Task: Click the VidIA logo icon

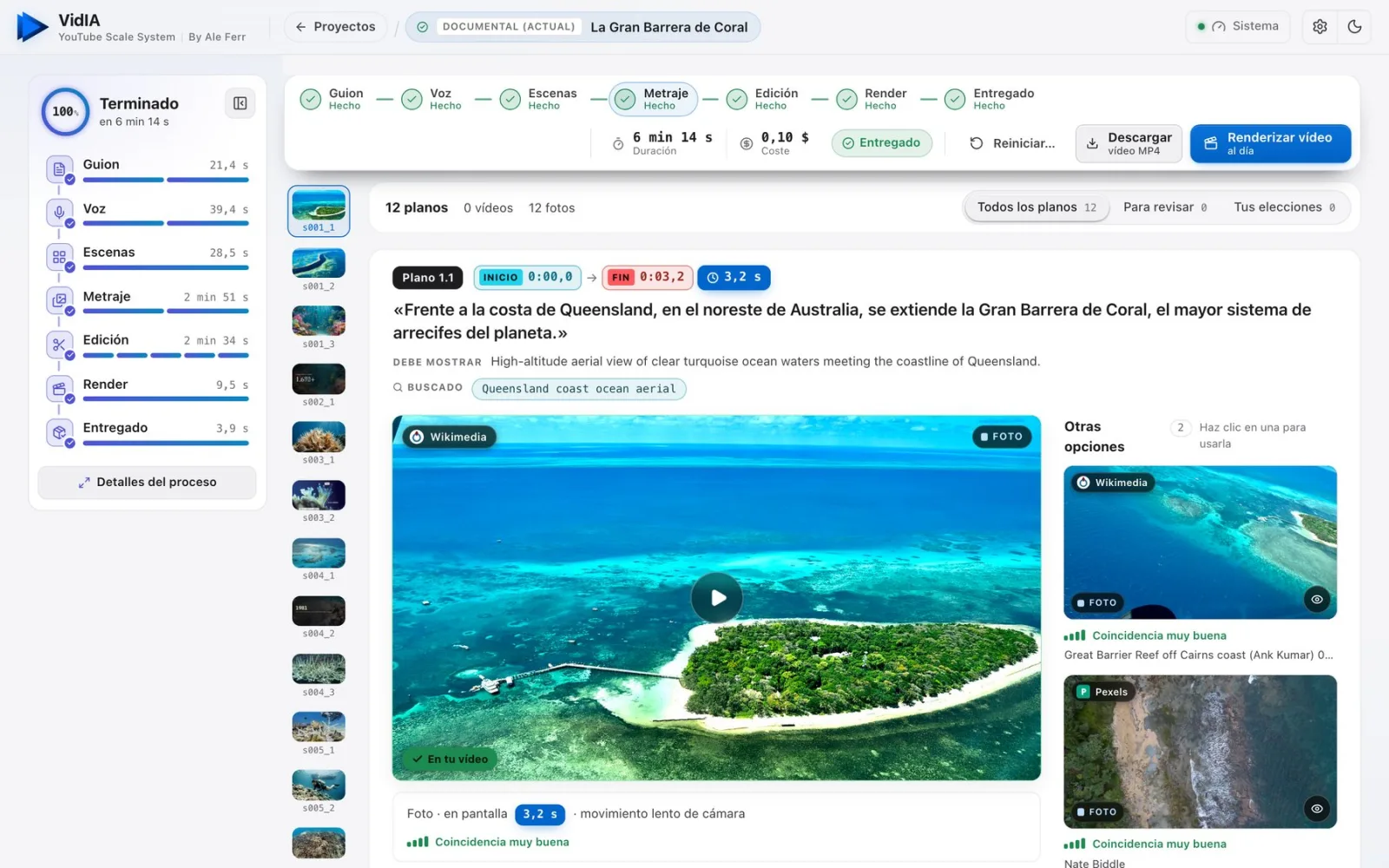Action: click(x=32, y=27)
